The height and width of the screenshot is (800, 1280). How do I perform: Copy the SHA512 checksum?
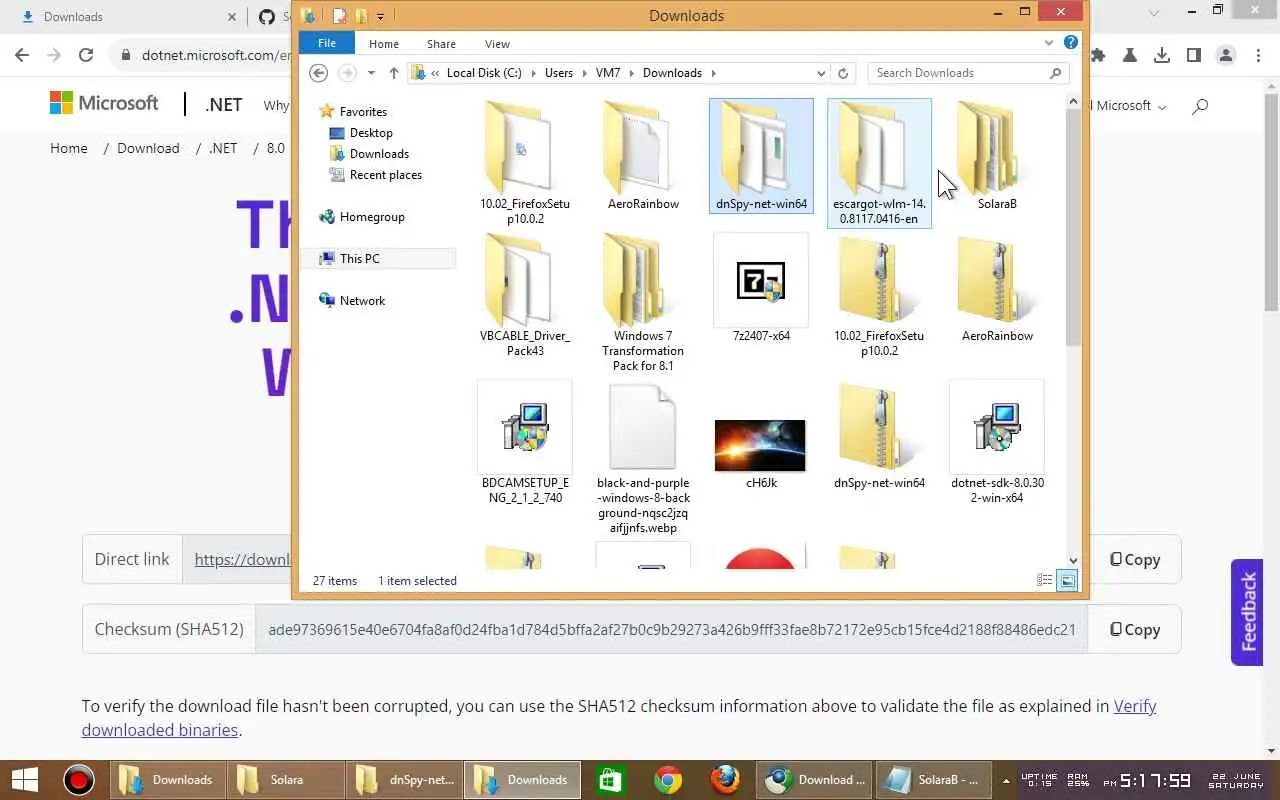click(1135, 630)
